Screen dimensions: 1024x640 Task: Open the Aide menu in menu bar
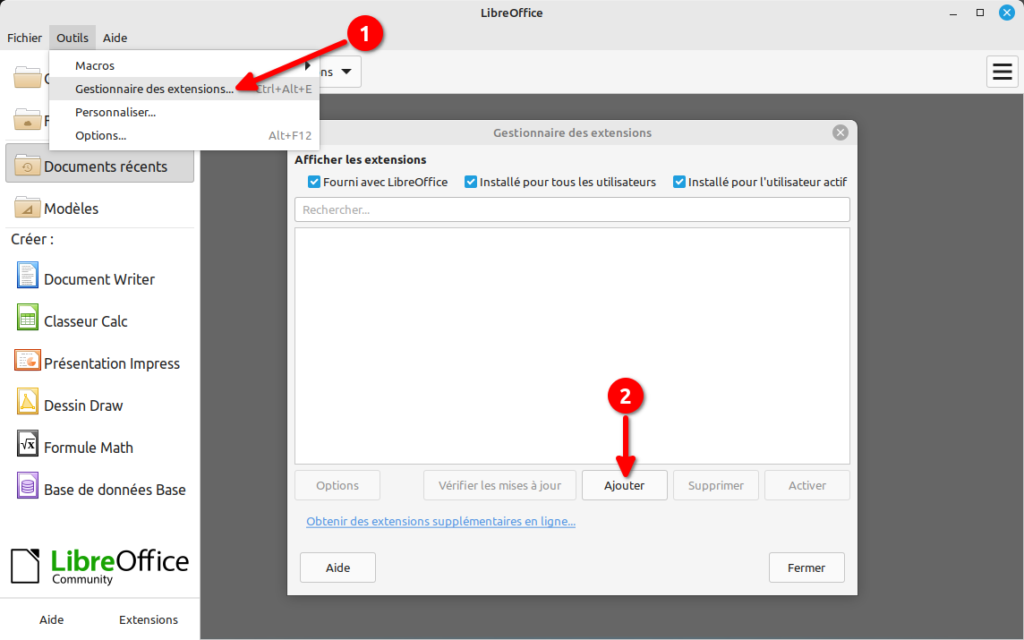115,38
